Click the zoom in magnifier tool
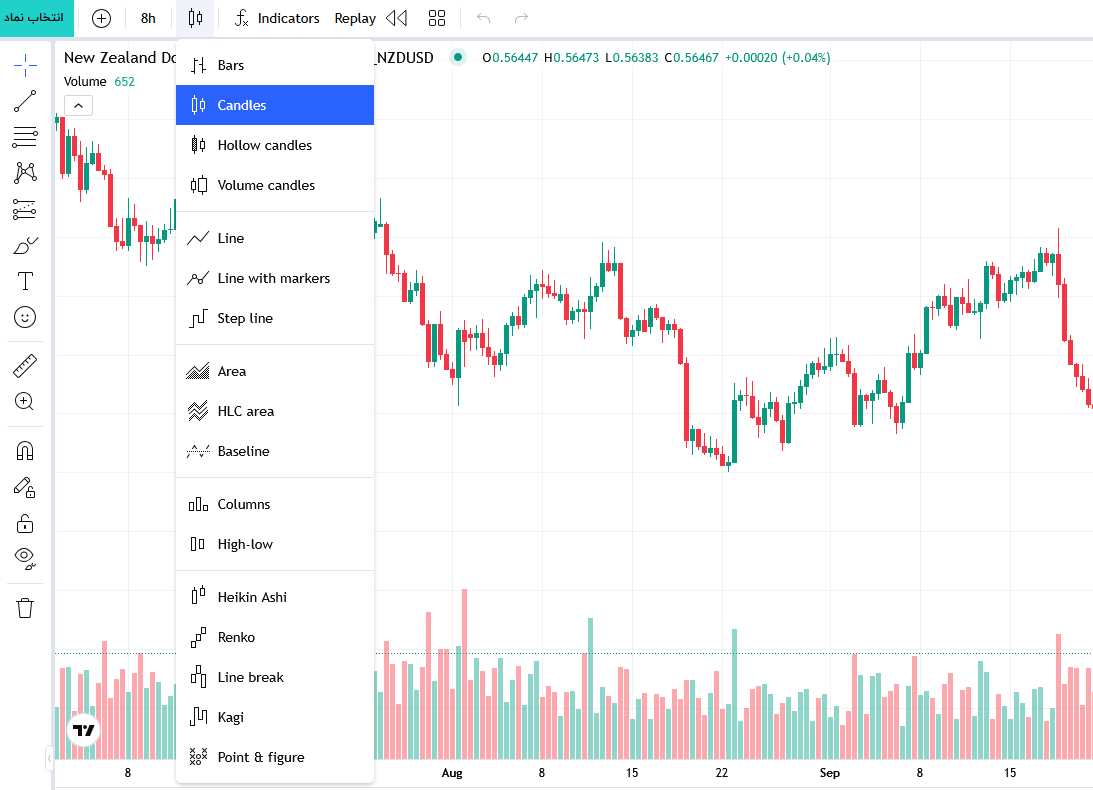This screenshot has height=790, width=1093. [25, 401]
